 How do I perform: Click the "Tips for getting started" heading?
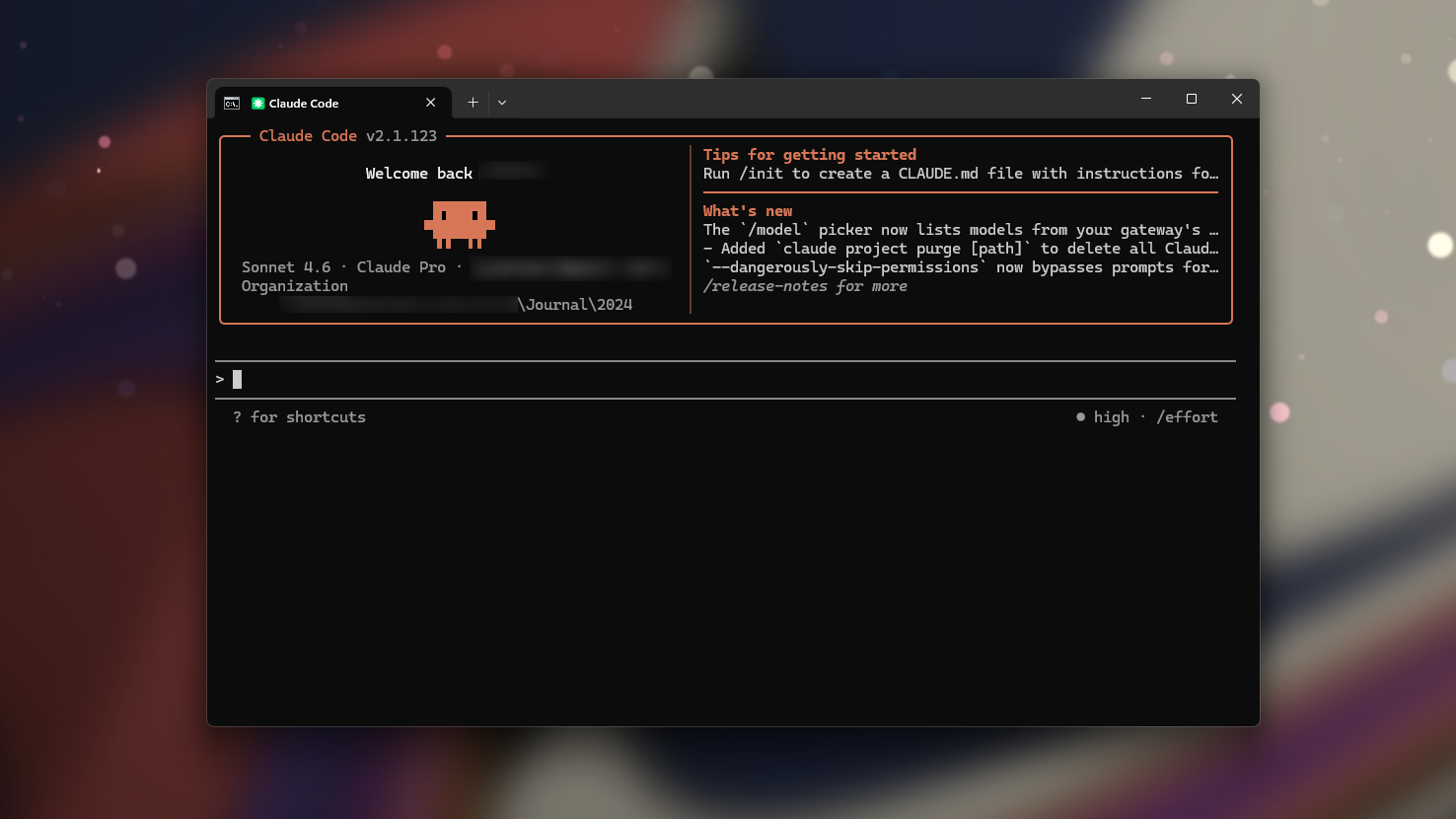coord(810,155)
